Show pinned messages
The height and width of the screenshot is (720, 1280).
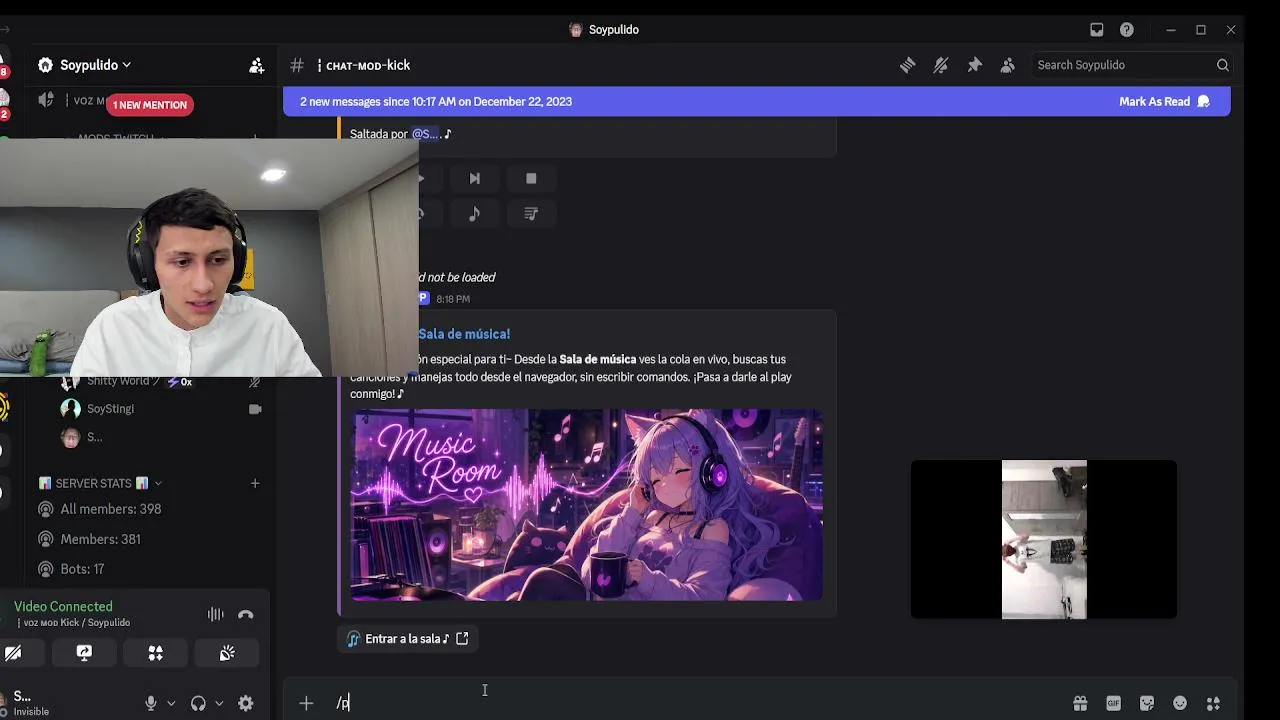pyautogui.click(x=974, y=65)
